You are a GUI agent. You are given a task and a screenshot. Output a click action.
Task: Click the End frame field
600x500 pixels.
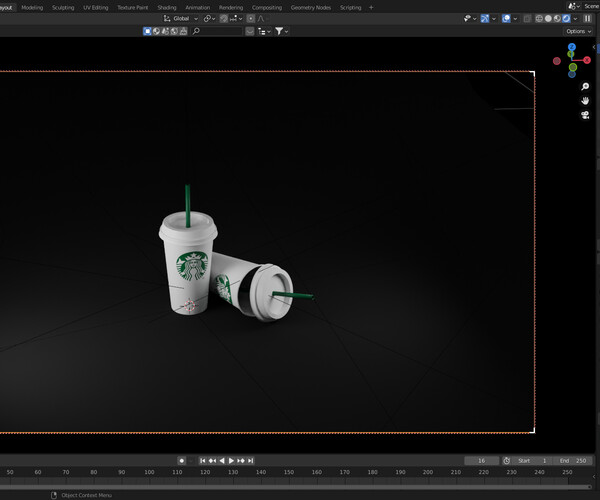point(572,461)
